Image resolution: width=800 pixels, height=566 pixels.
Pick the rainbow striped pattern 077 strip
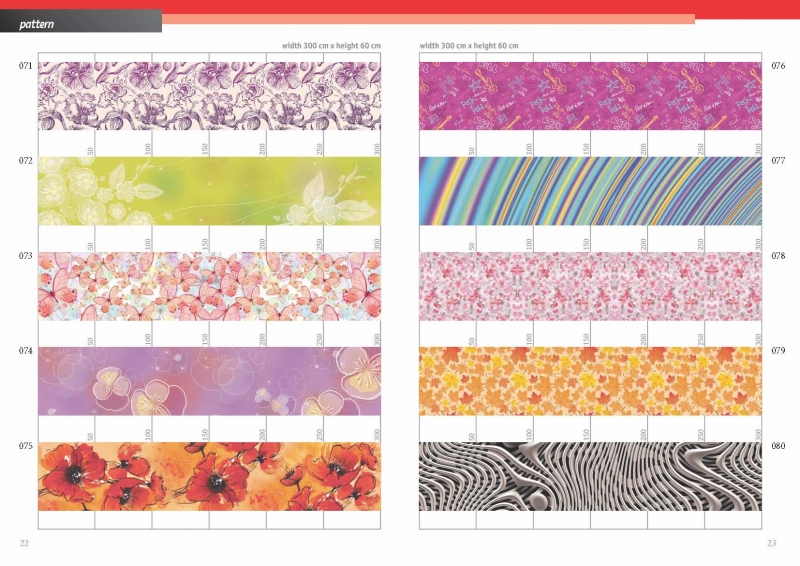(590, 191)
